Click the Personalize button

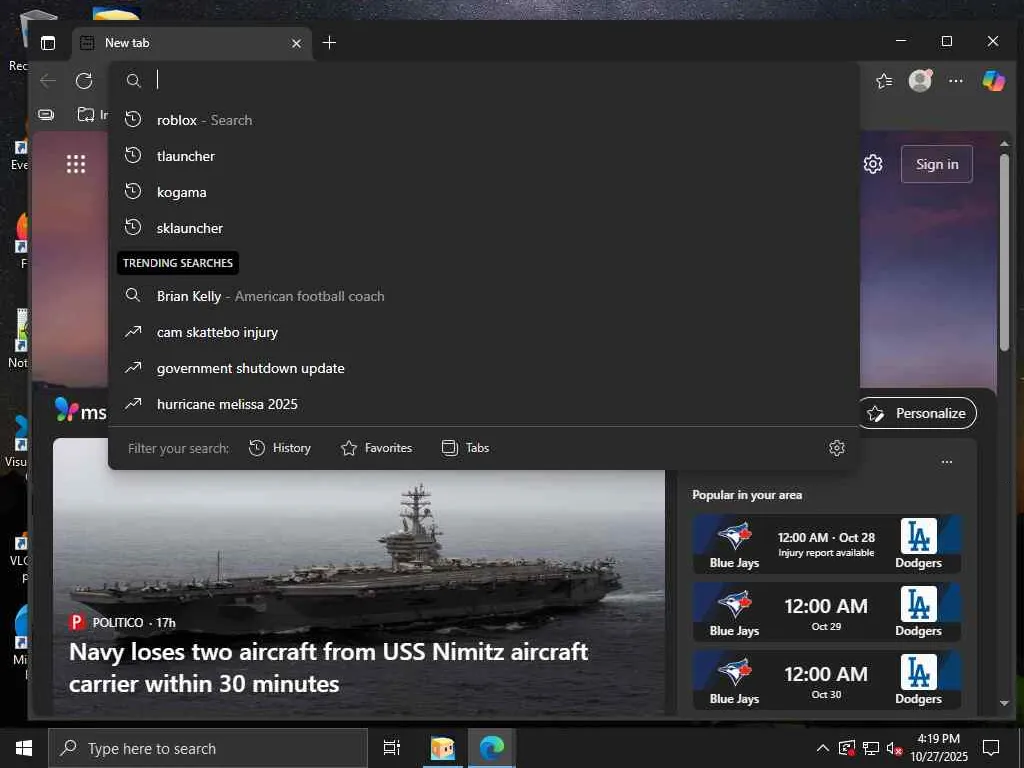pyautogui.click(x=918, y=413)
